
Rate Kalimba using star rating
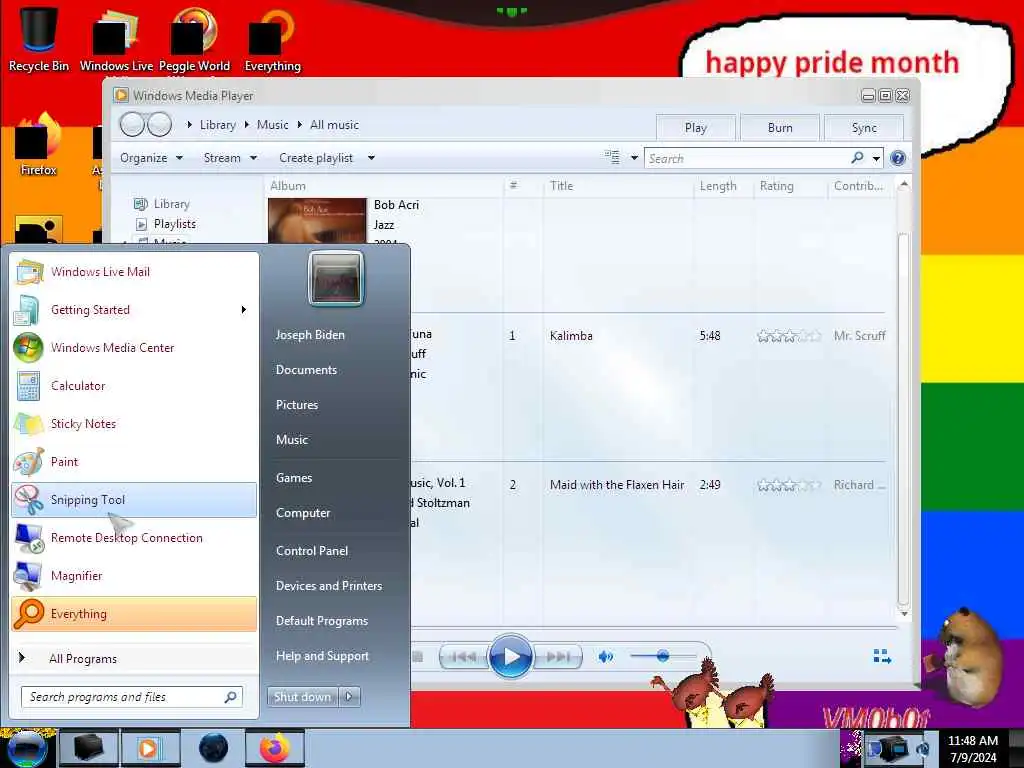pyautogui.click(x=789, y=336)
